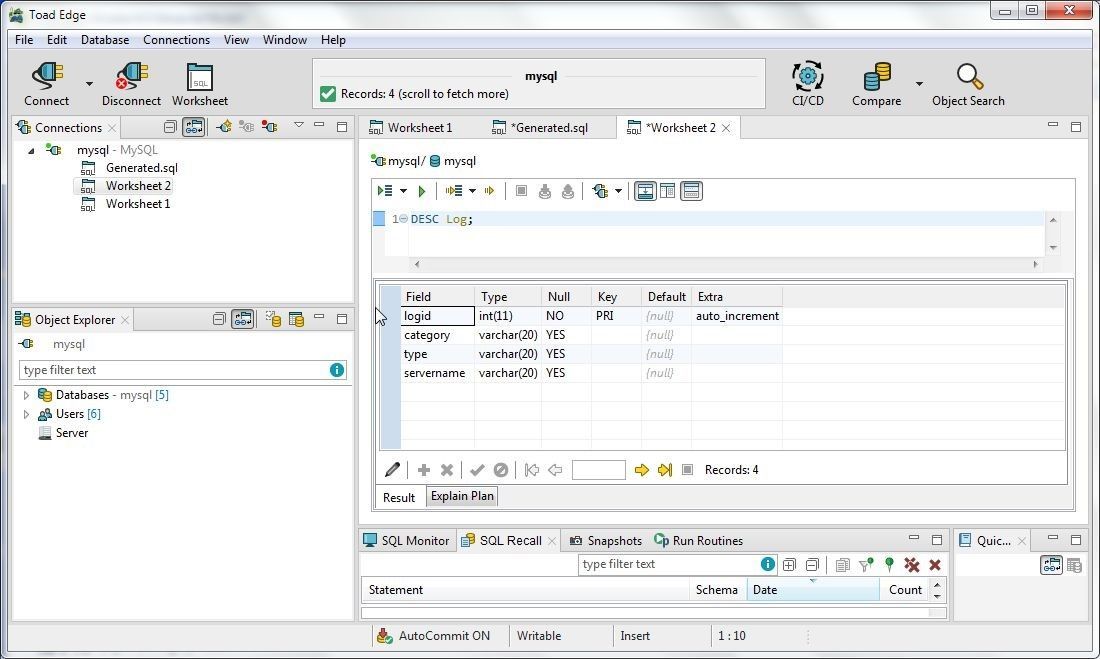Open the Compare dropdown arrow
Image resolution: width=1100 pixels, height=659 pixels.
click(919, 84)
